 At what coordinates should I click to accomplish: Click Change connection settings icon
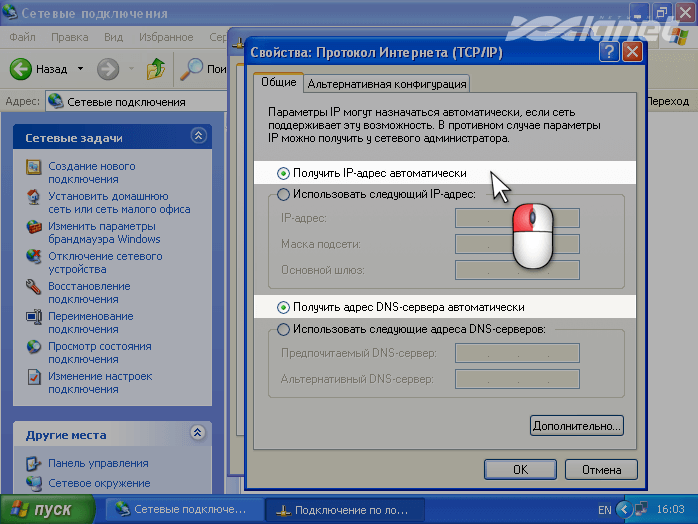pos(33,377)
